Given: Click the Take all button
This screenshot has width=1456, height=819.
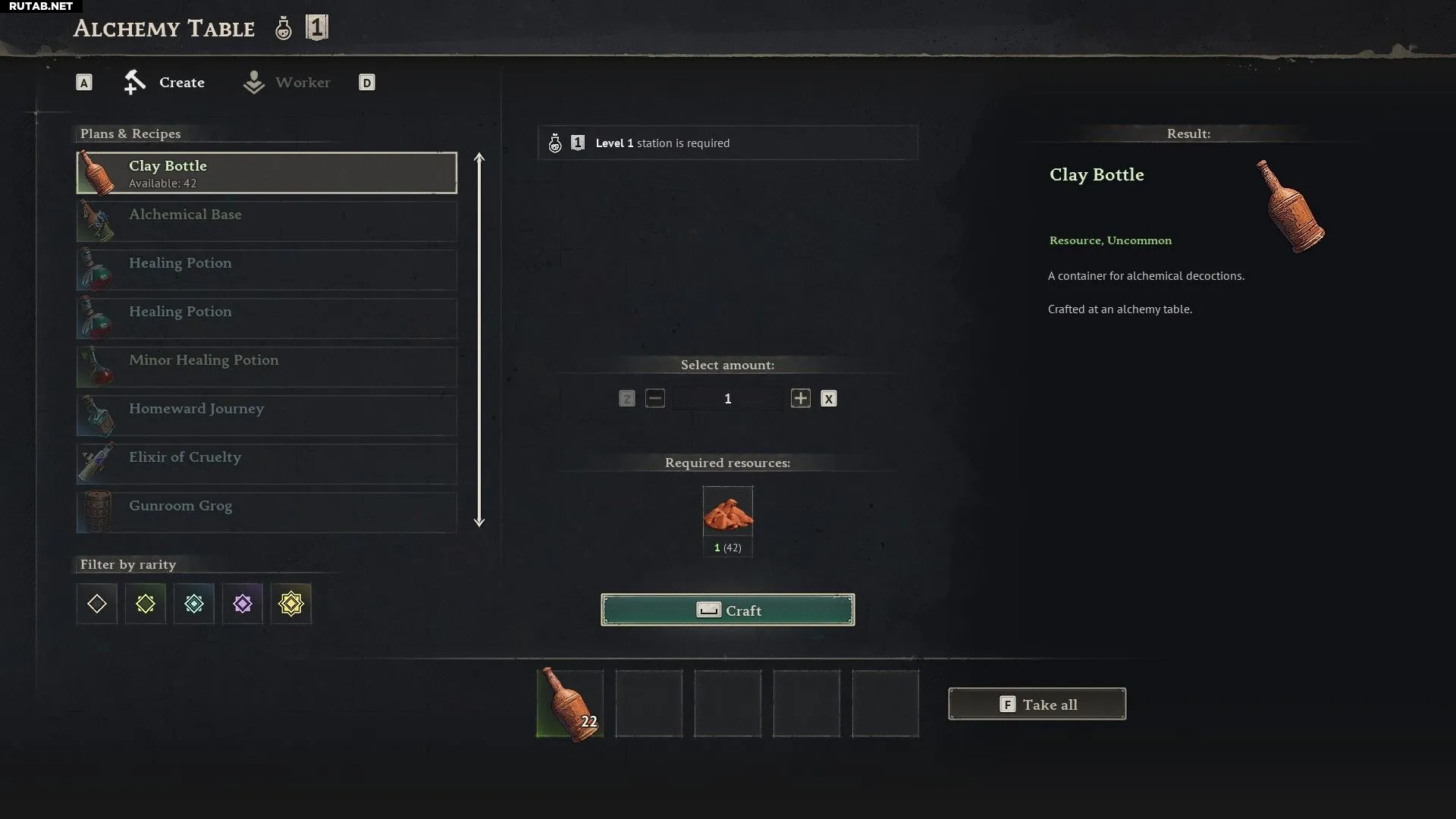Looking at the screenshot, I should tap(1037, 704).
